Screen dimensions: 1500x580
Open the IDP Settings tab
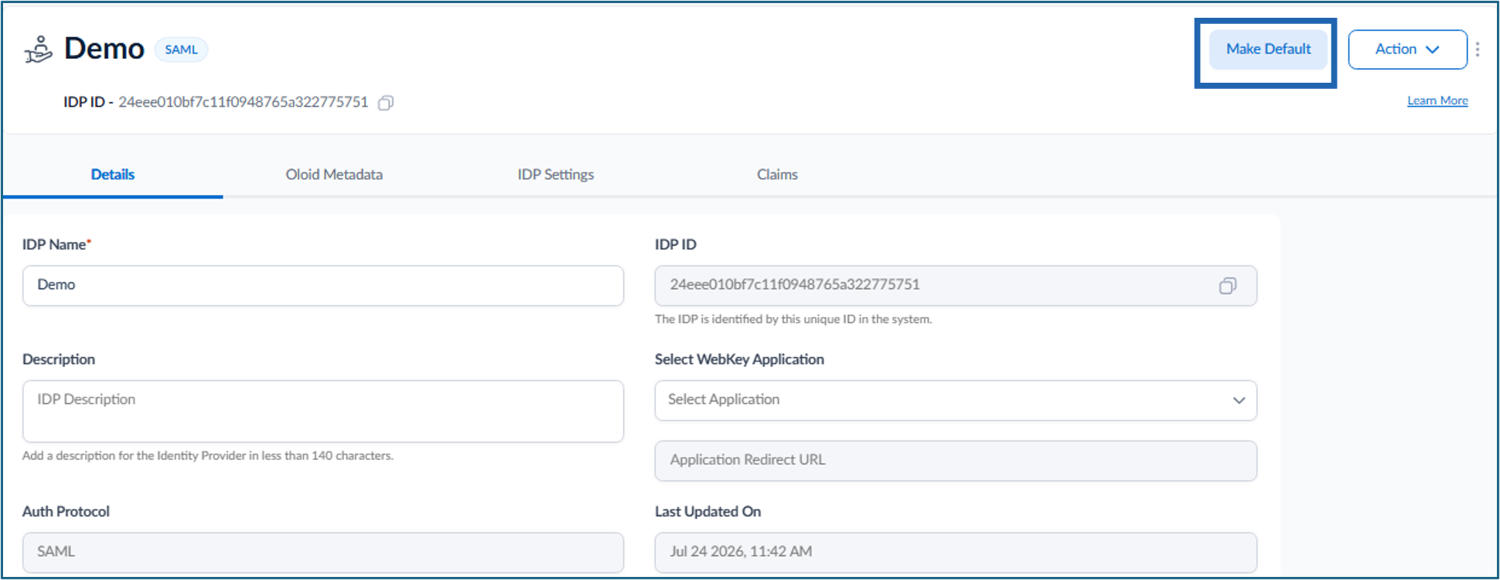click(x=556, y=174)
